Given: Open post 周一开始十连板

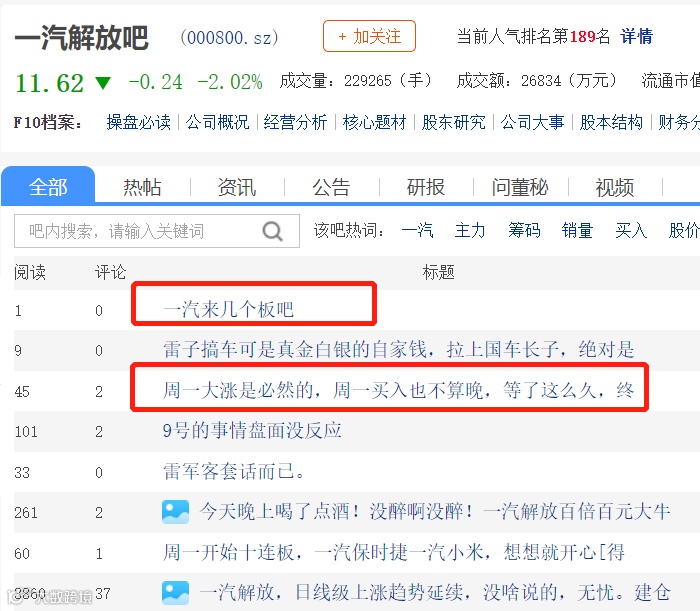Looking at the screenshot, I should coord(393,553).
